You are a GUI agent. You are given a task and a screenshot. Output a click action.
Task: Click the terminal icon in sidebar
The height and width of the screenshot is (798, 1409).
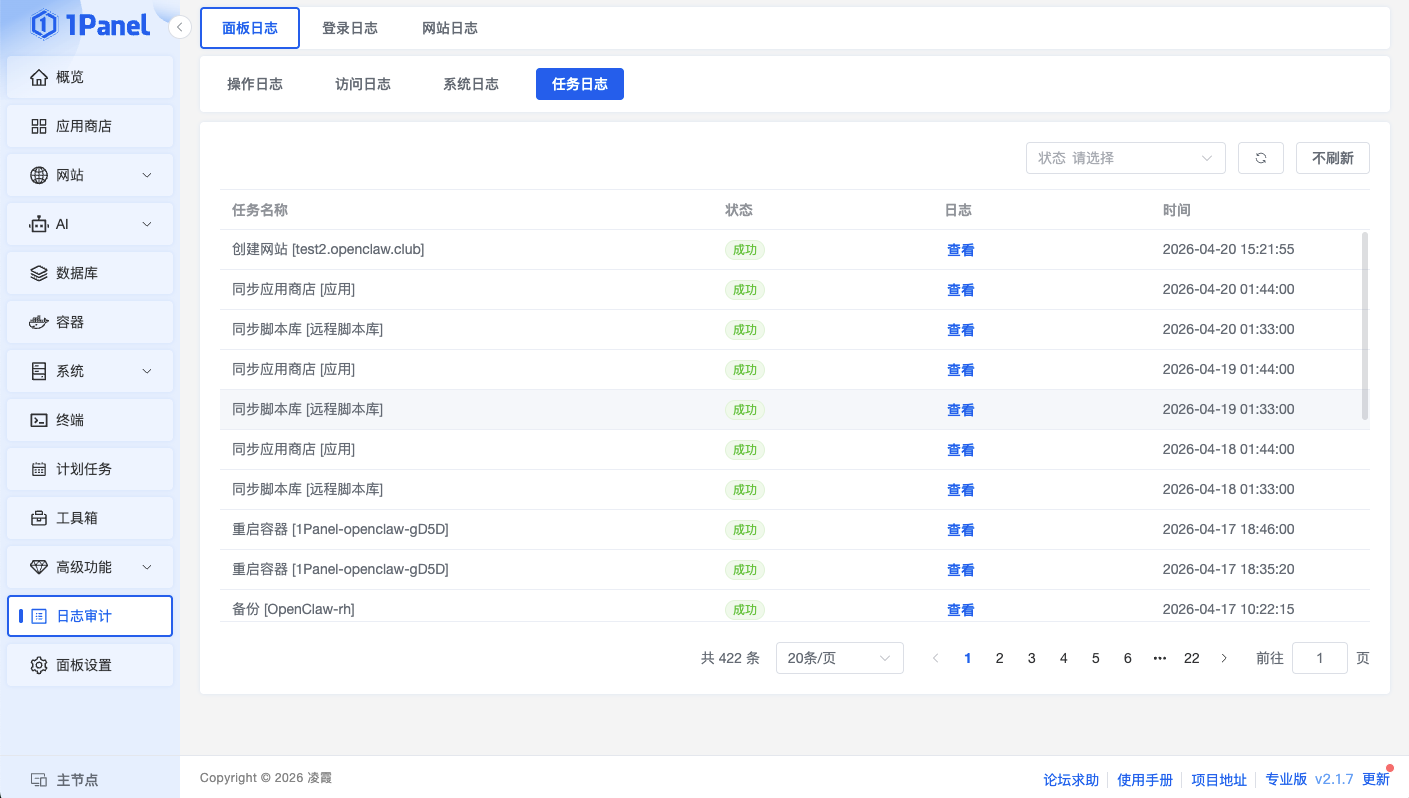pyautogui.click(x=39, y=420)
